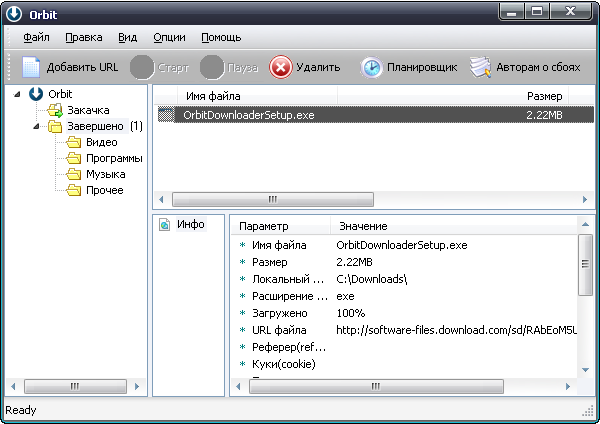
Task: Open the Помощь menu
Action: point(221,37)
